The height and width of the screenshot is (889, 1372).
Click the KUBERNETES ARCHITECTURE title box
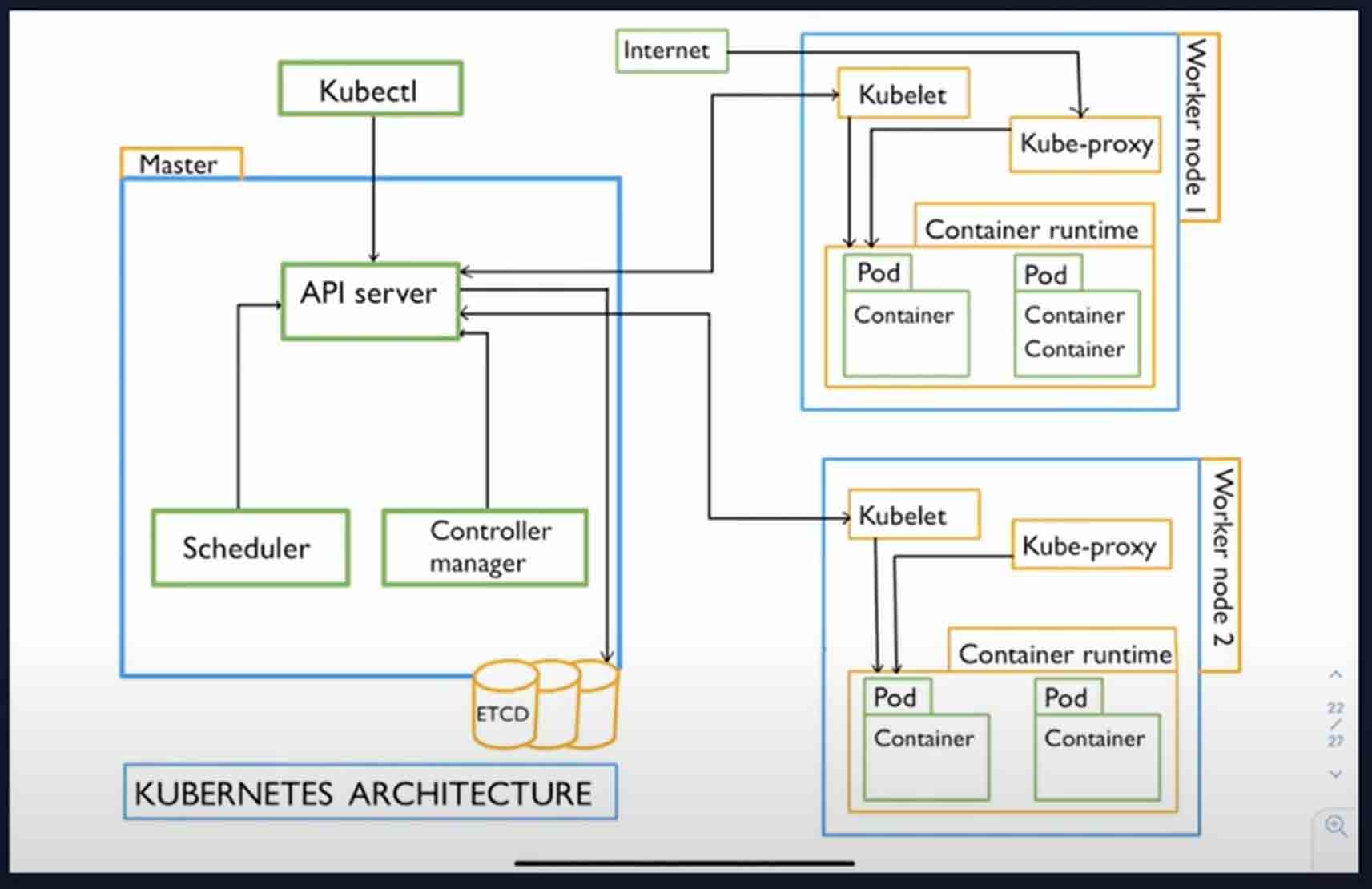pos(370,792)
